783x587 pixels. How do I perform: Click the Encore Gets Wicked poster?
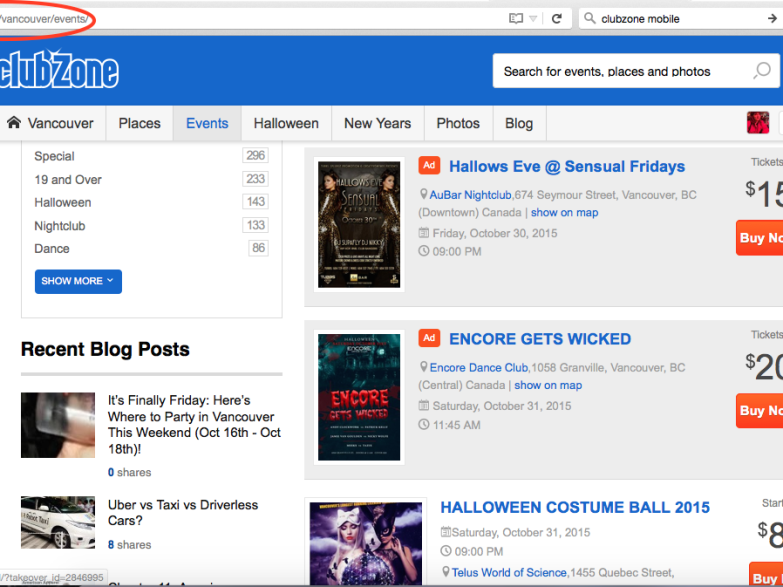tap(359, 397)
